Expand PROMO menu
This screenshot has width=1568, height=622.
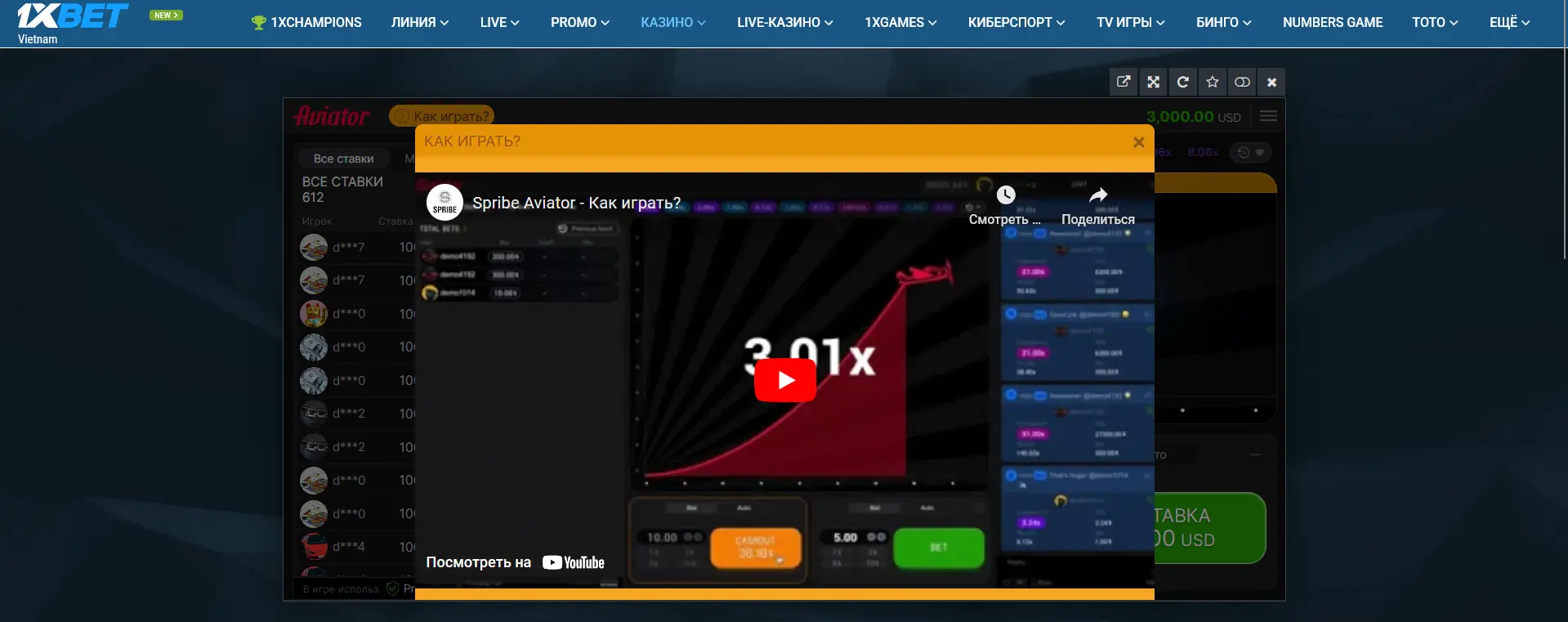pos(579,23)
